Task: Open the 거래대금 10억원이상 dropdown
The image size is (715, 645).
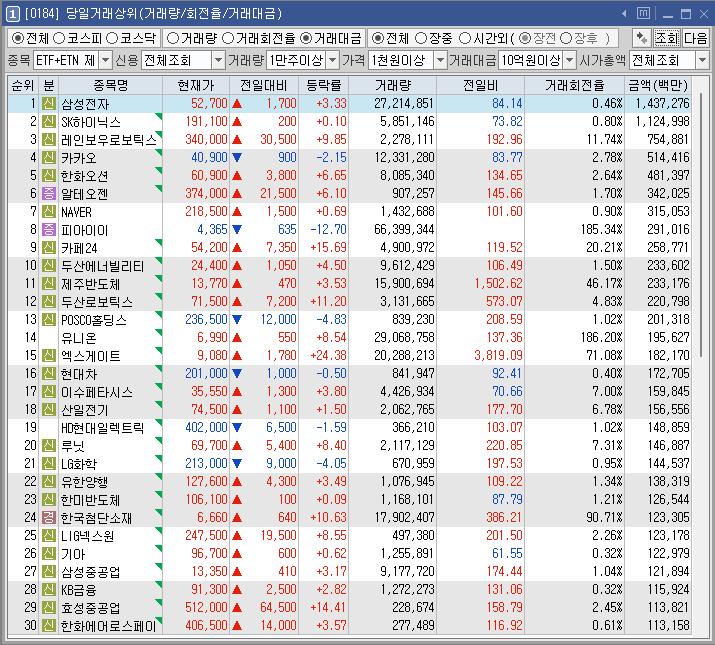Action: pyautogui.click(x=570, y=60)
